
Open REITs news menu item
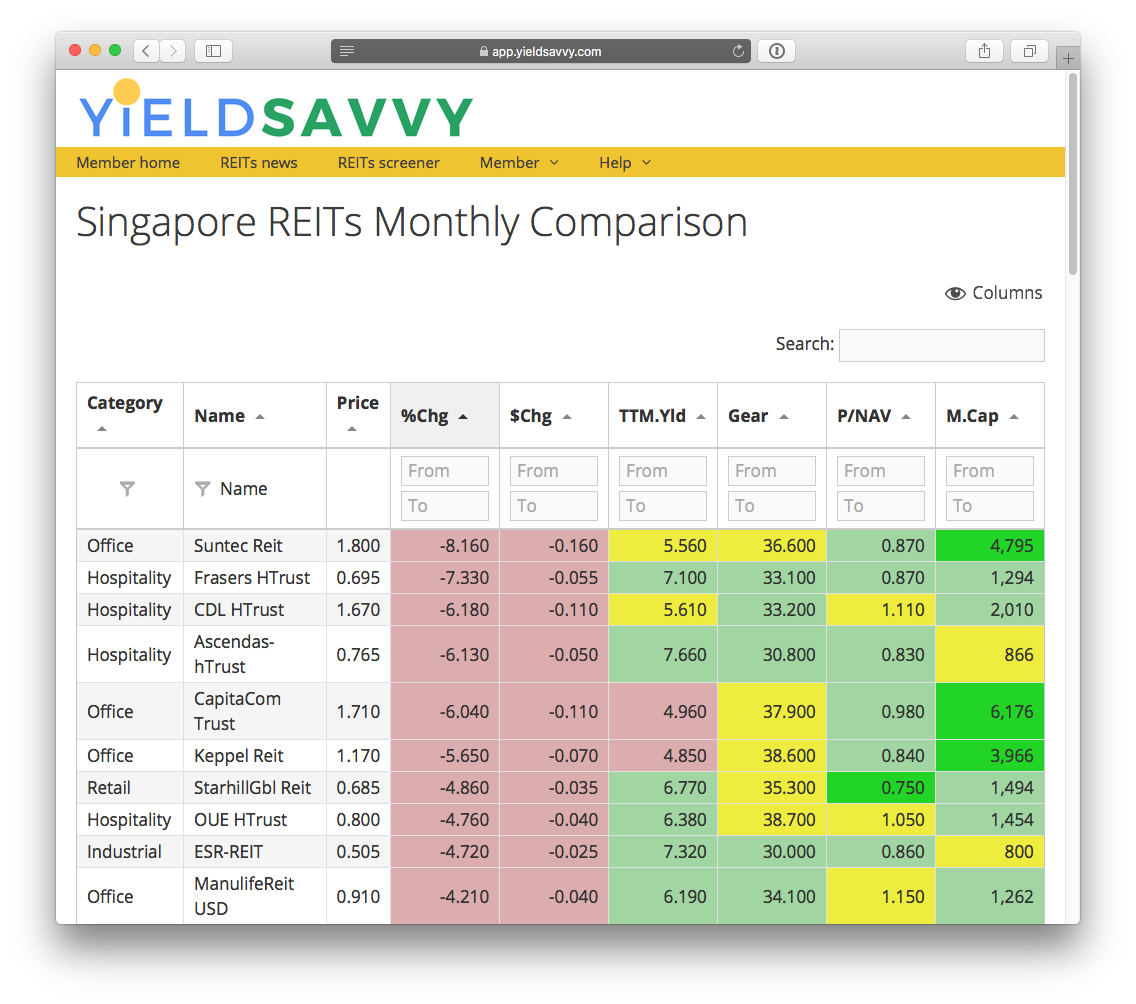click(259, 163)
